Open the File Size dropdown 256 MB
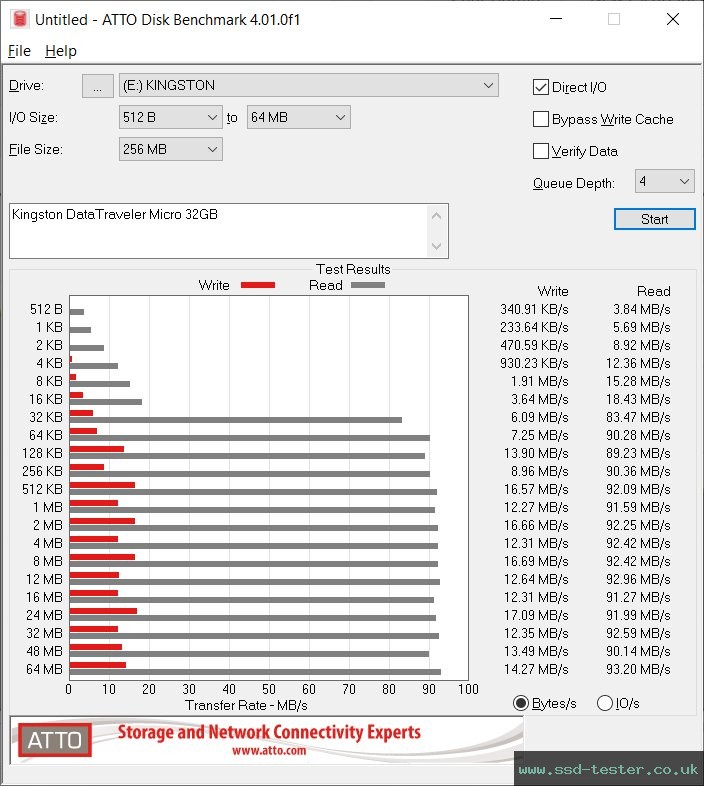Screen dimensions: 704x786 [170, 149]
